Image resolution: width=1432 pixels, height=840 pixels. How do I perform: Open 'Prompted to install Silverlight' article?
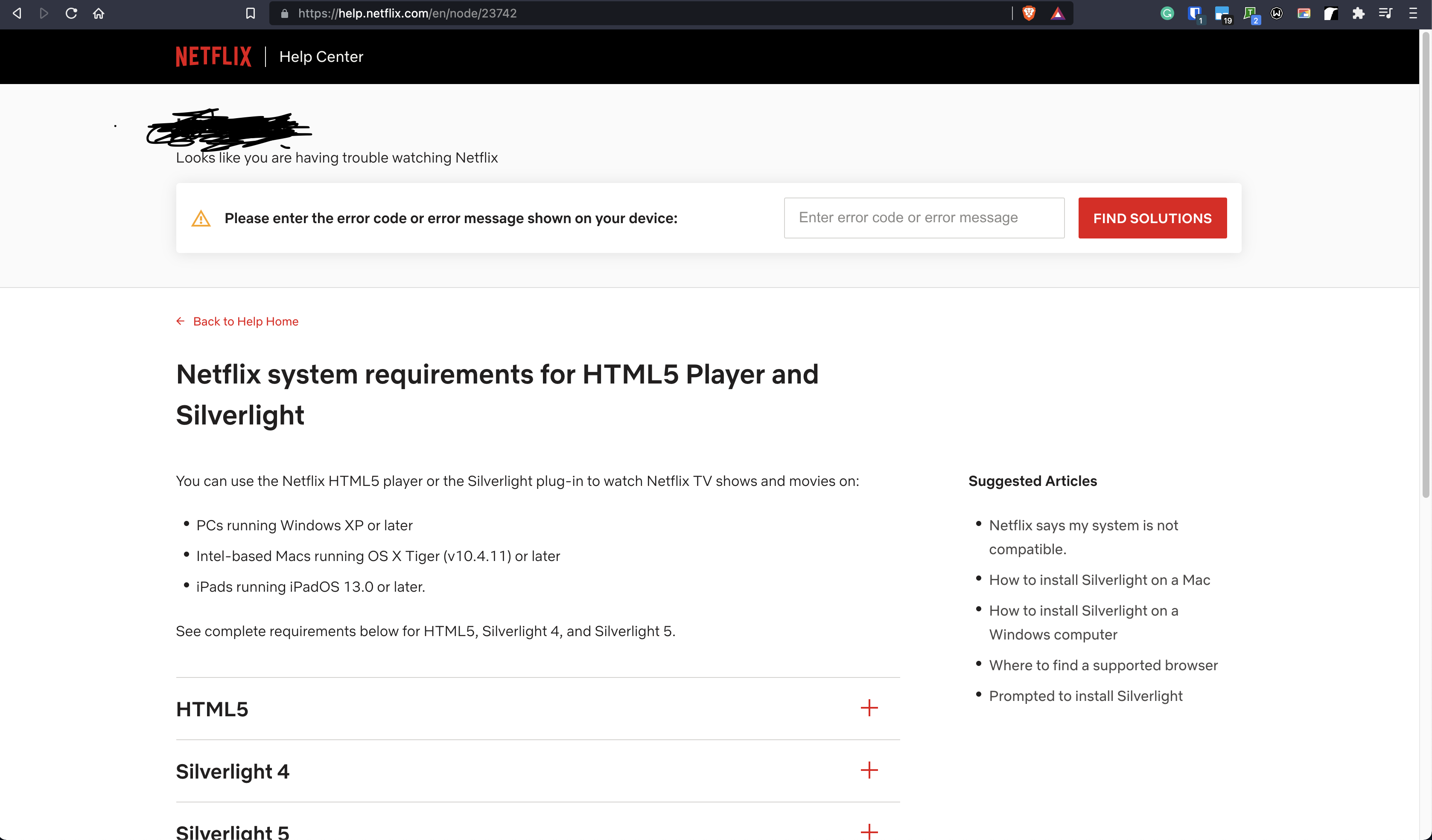pyautogui.click(x=1085, y=696)
